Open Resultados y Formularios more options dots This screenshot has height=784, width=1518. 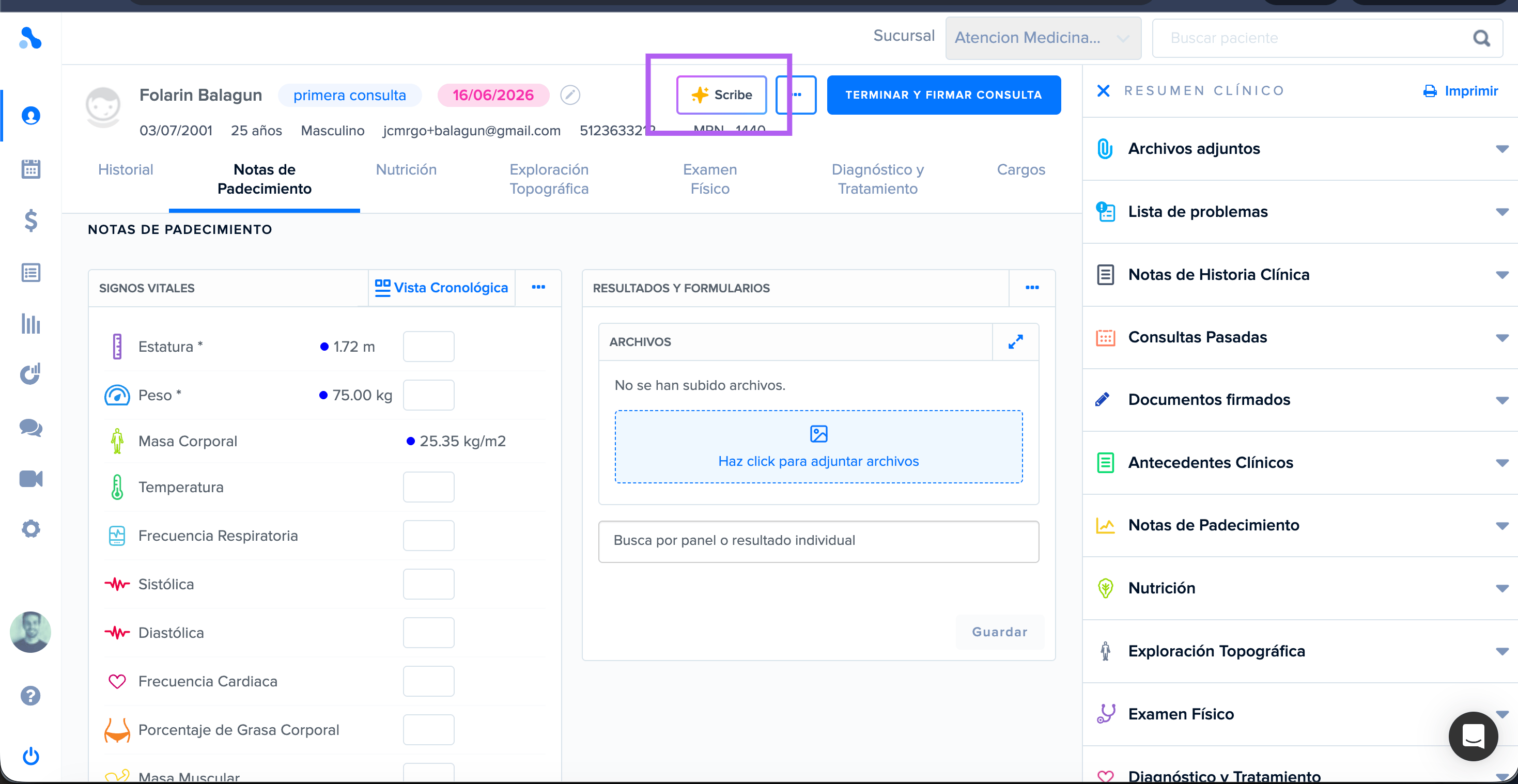(x=1032, y=288)
